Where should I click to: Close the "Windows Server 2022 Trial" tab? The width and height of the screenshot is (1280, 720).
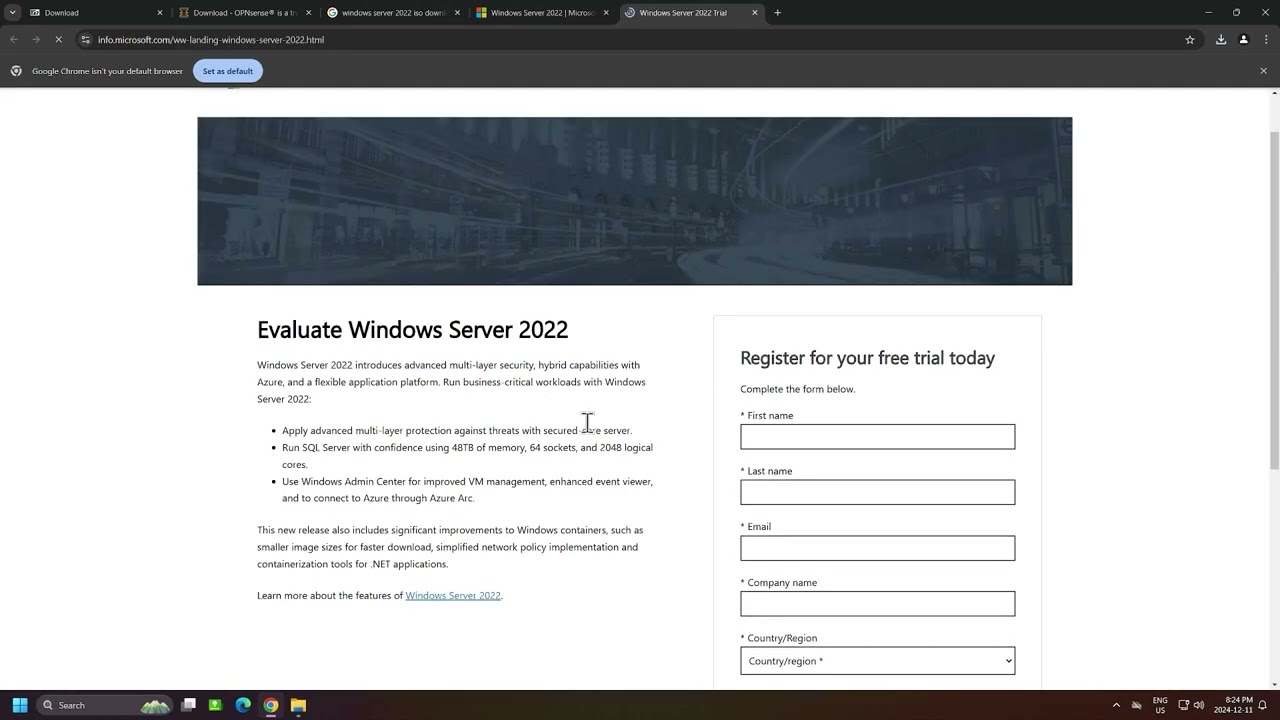pos(755,13)
